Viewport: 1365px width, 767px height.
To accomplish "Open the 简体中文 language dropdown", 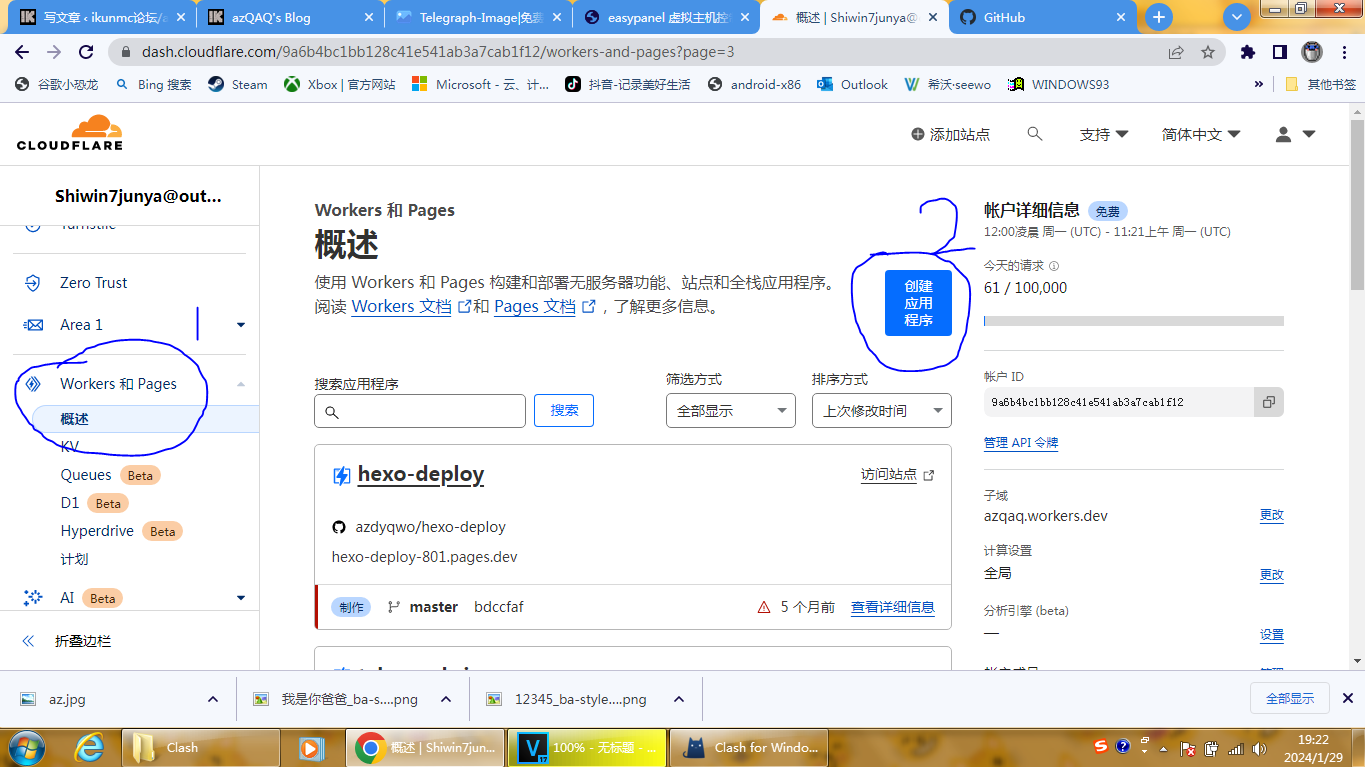I will coord(1200,134).
